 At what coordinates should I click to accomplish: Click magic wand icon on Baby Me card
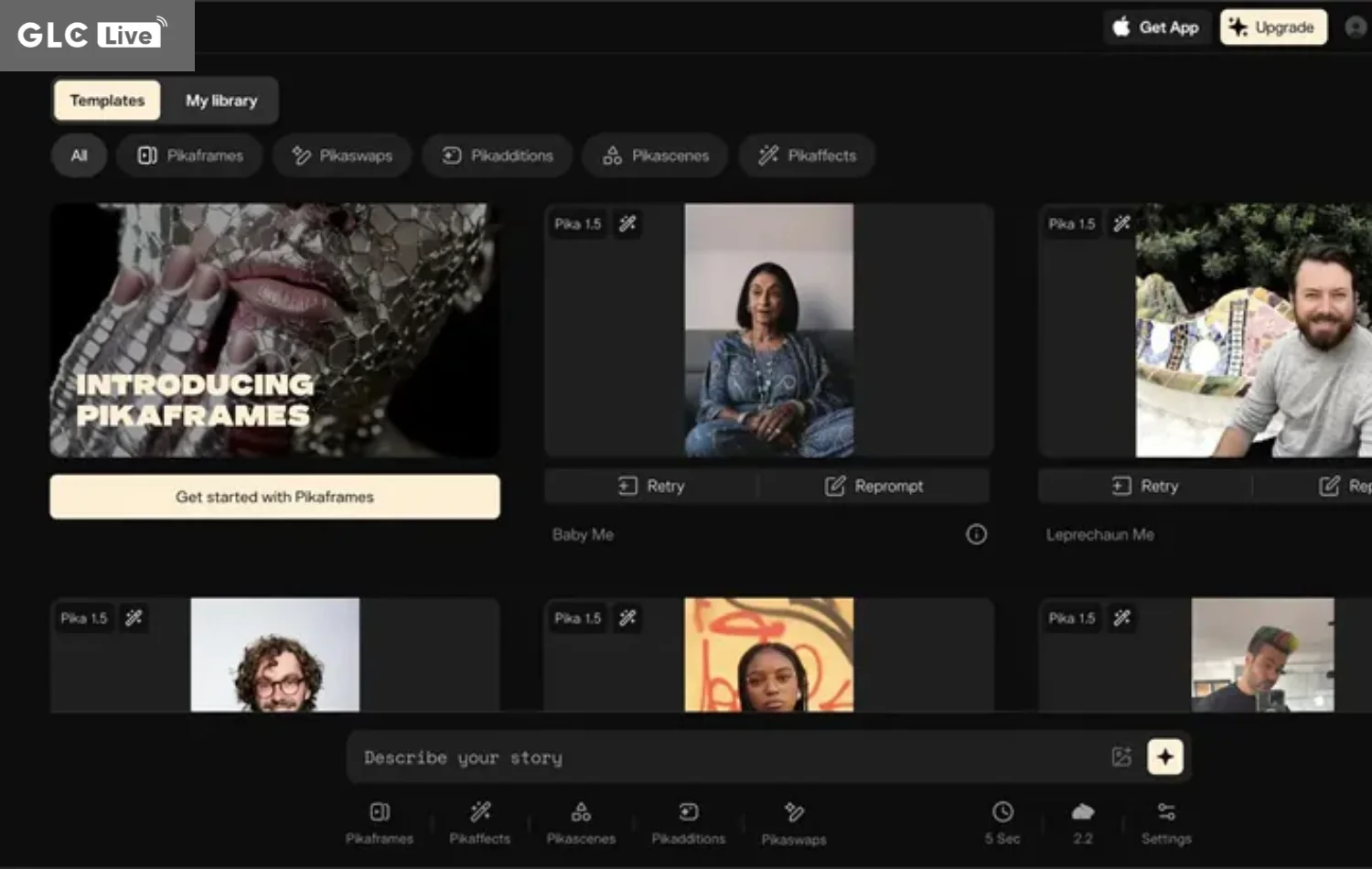tap(627, 224)
